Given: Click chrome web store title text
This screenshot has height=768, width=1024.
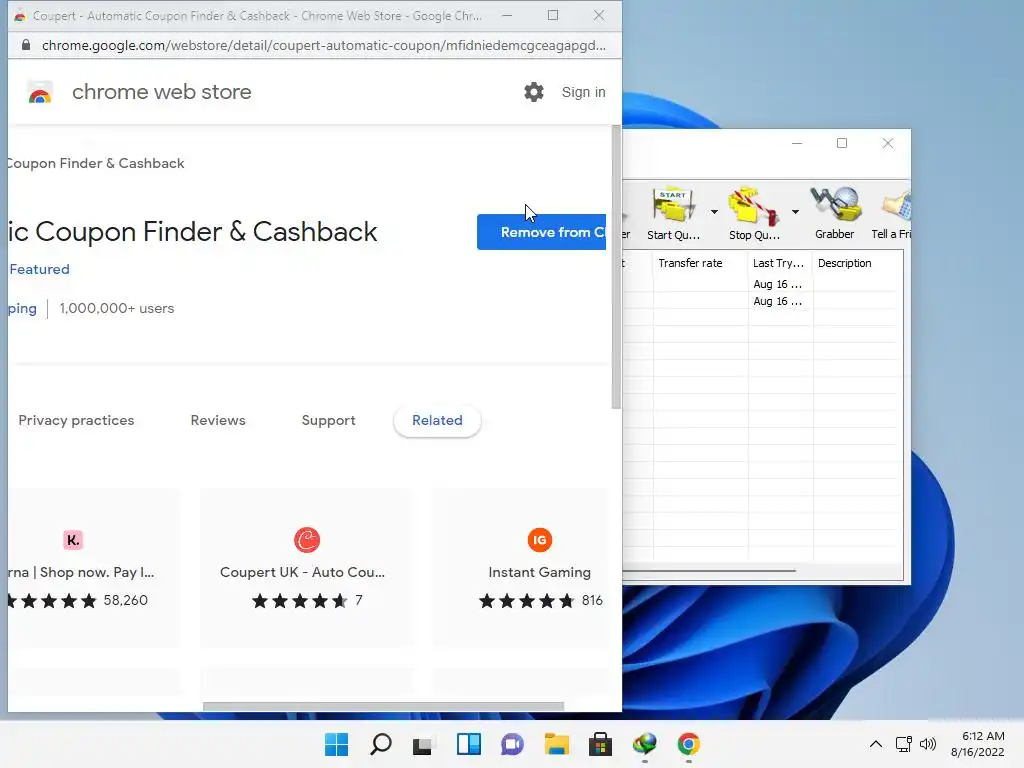Looking at the screenshot, I should [161, 92].
